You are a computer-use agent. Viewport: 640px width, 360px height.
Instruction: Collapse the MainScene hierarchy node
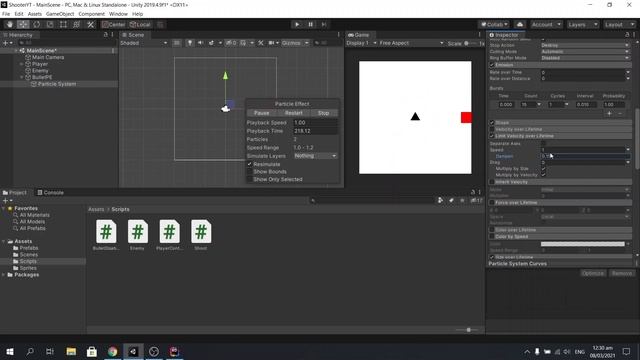16,51
